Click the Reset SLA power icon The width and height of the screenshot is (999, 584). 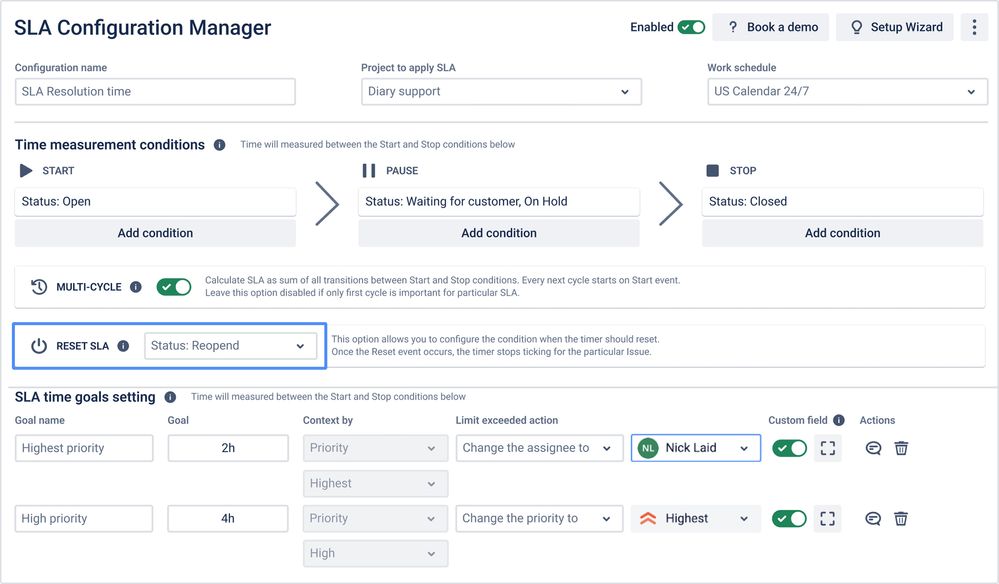click(x=39, y=346)
